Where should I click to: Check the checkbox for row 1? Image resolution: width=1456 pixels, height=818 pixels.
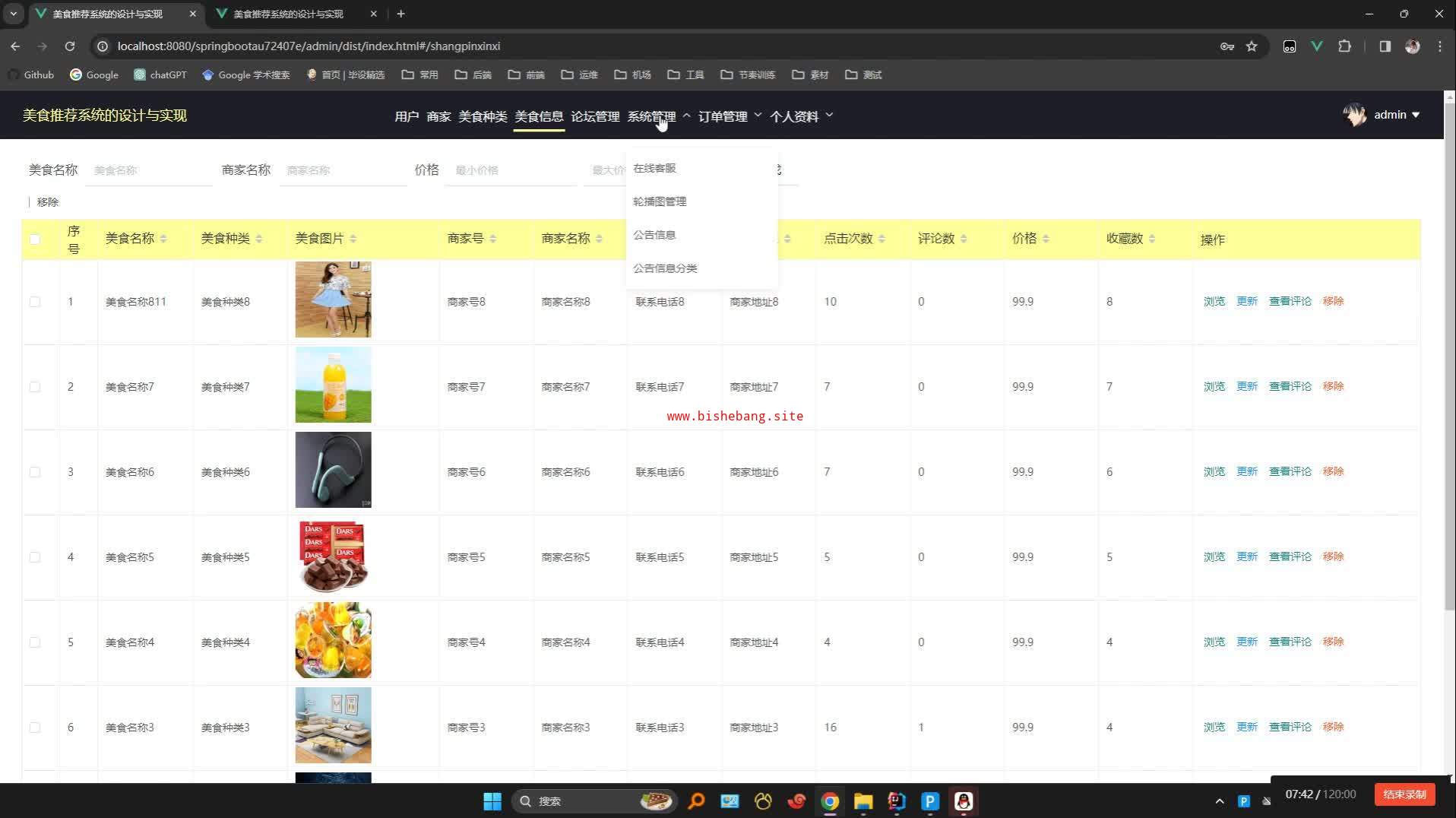35,302
